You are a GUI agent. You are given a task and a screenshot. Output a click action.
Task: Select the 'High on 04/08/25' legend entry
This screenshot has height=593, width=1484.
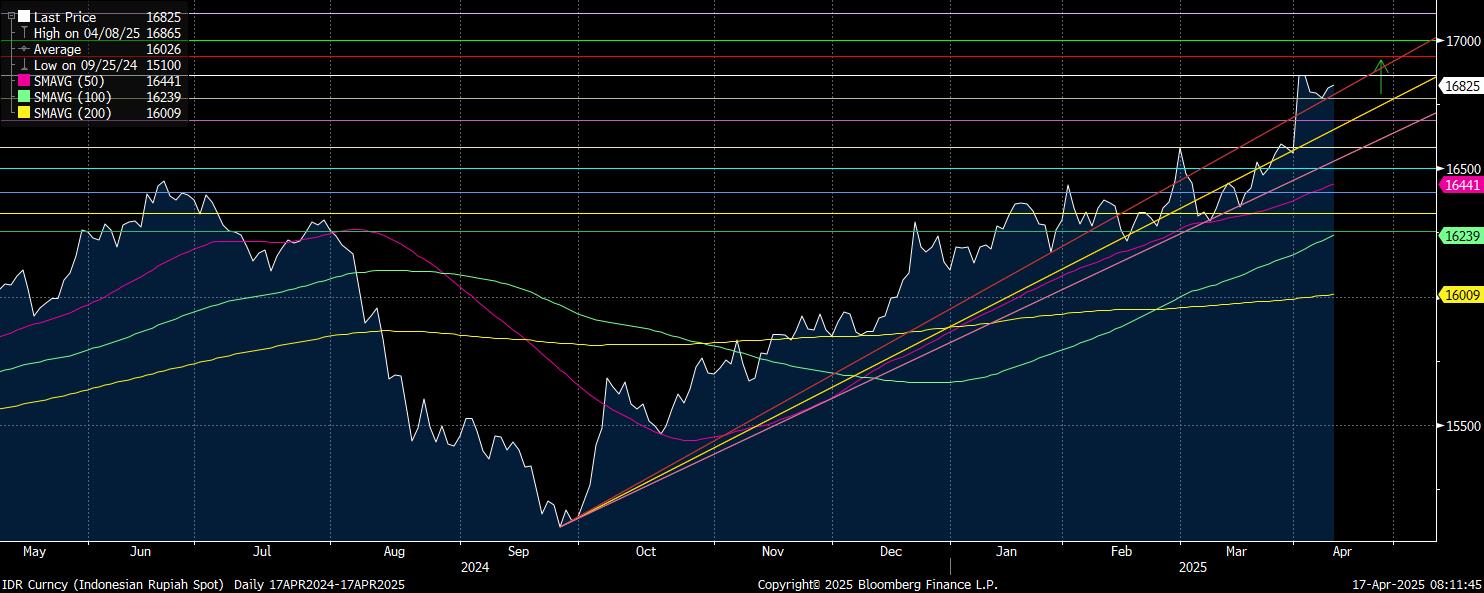86,33
